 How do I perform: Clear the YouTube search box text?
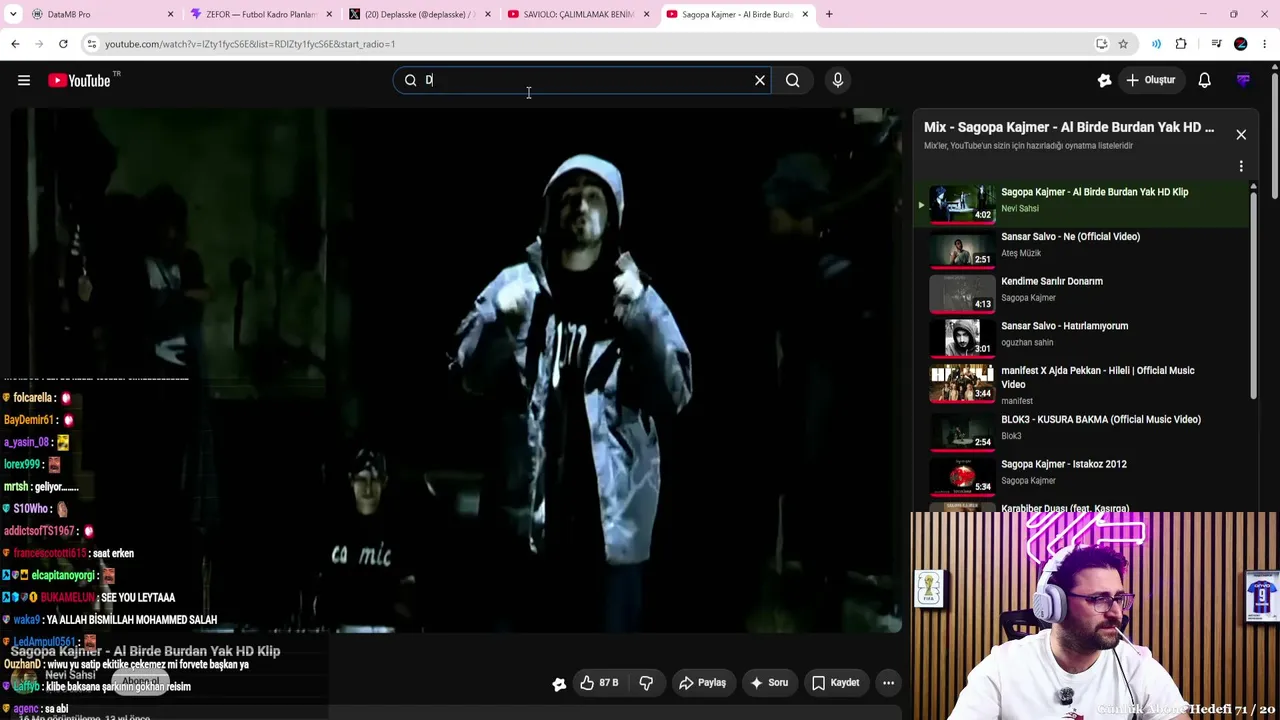click(760, 80)
